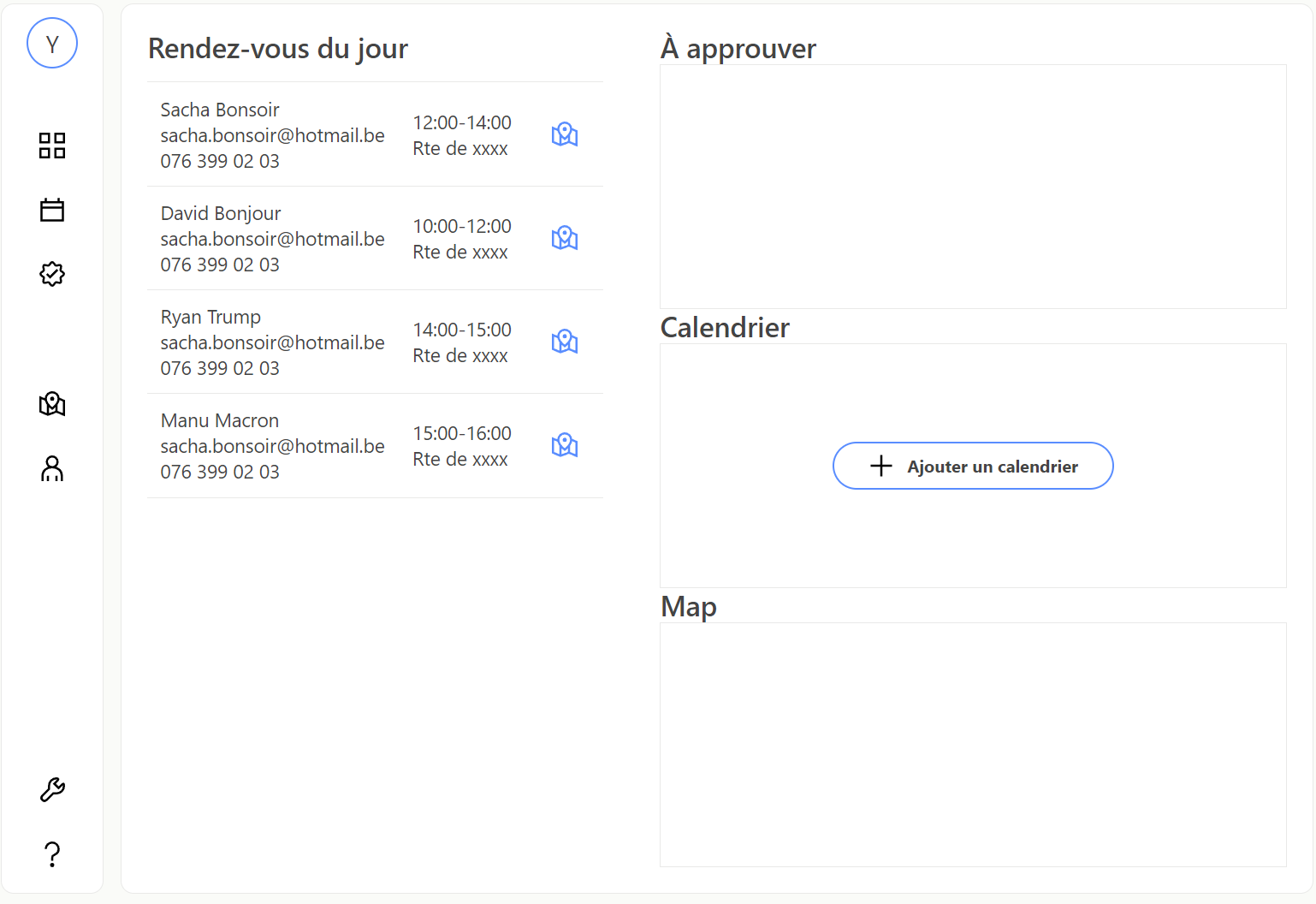Show map location for David Bonjour appointment
Image resolution: width=1316 pixels, height=904 pixels.
click(565, 238)
